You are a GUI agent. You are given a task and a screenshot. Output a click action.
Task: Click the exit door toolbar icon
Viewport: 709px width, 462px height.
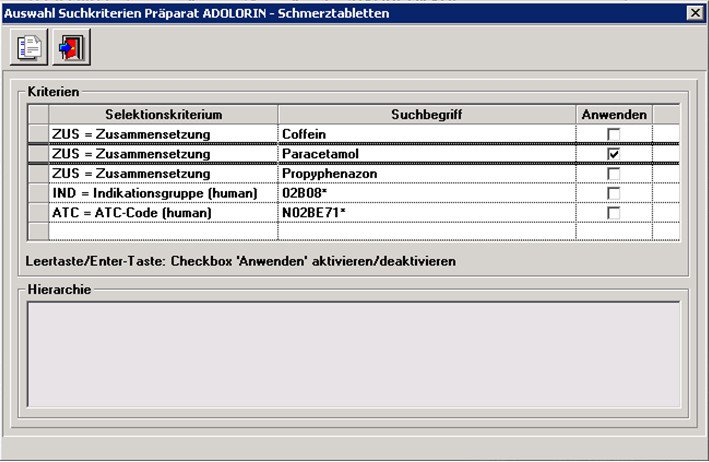(x=70, y=47)
